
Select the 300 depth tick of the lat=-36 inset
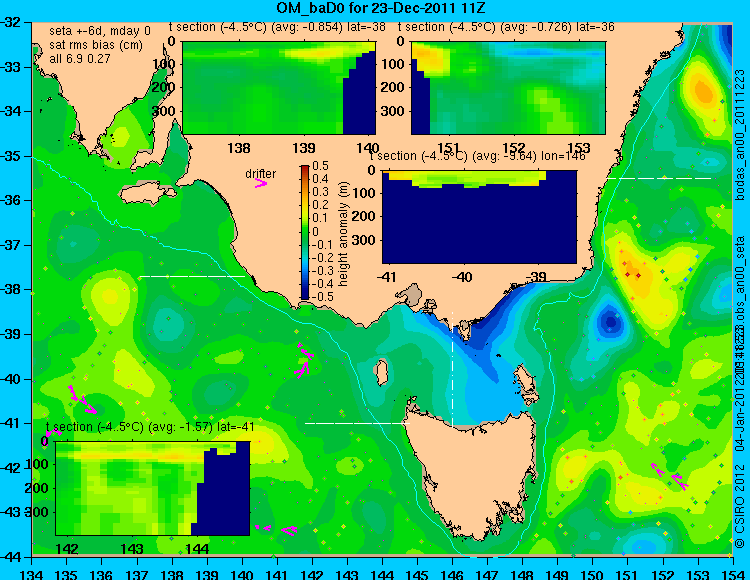(x=394, y=111)
